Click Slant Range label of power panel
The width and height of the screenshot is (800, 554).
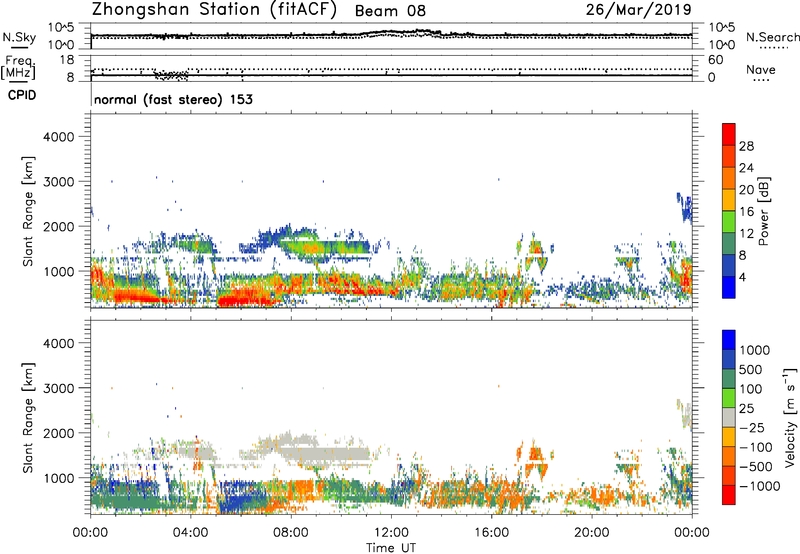[27, 211]
